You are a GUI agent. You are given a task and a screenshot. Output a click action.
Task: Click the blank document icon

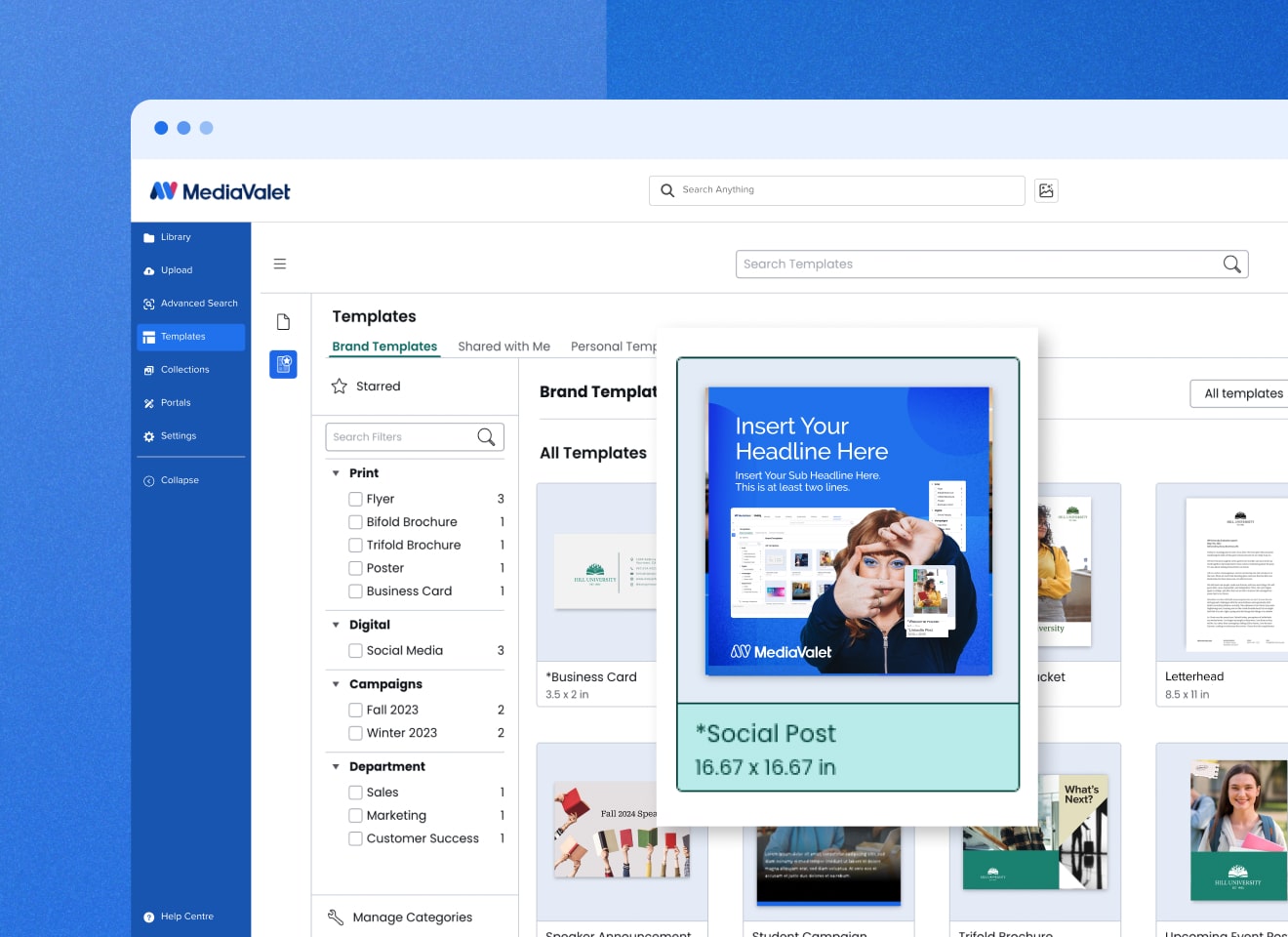coord(283,322)
